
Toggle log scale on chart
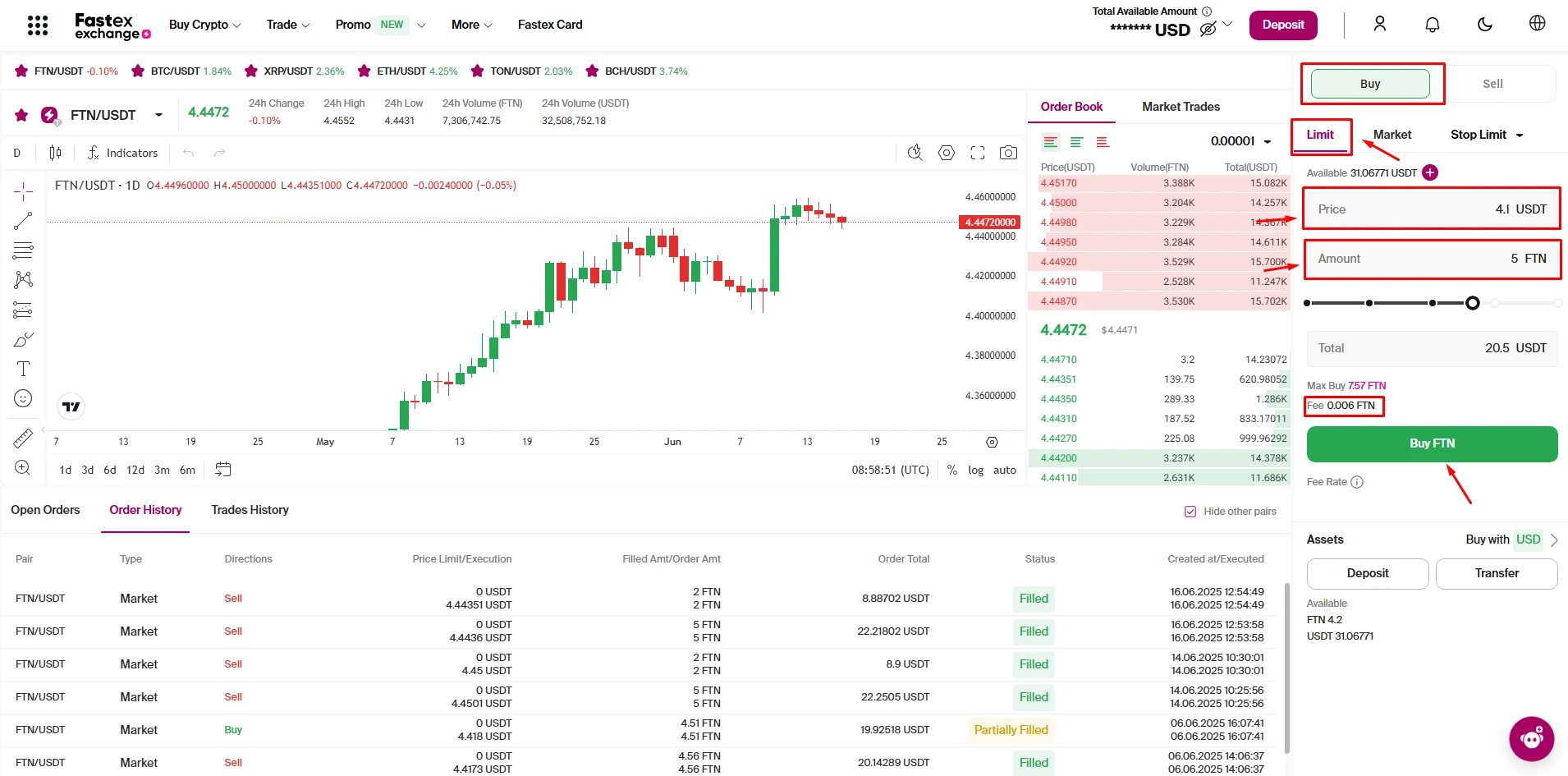click(975, 470)
